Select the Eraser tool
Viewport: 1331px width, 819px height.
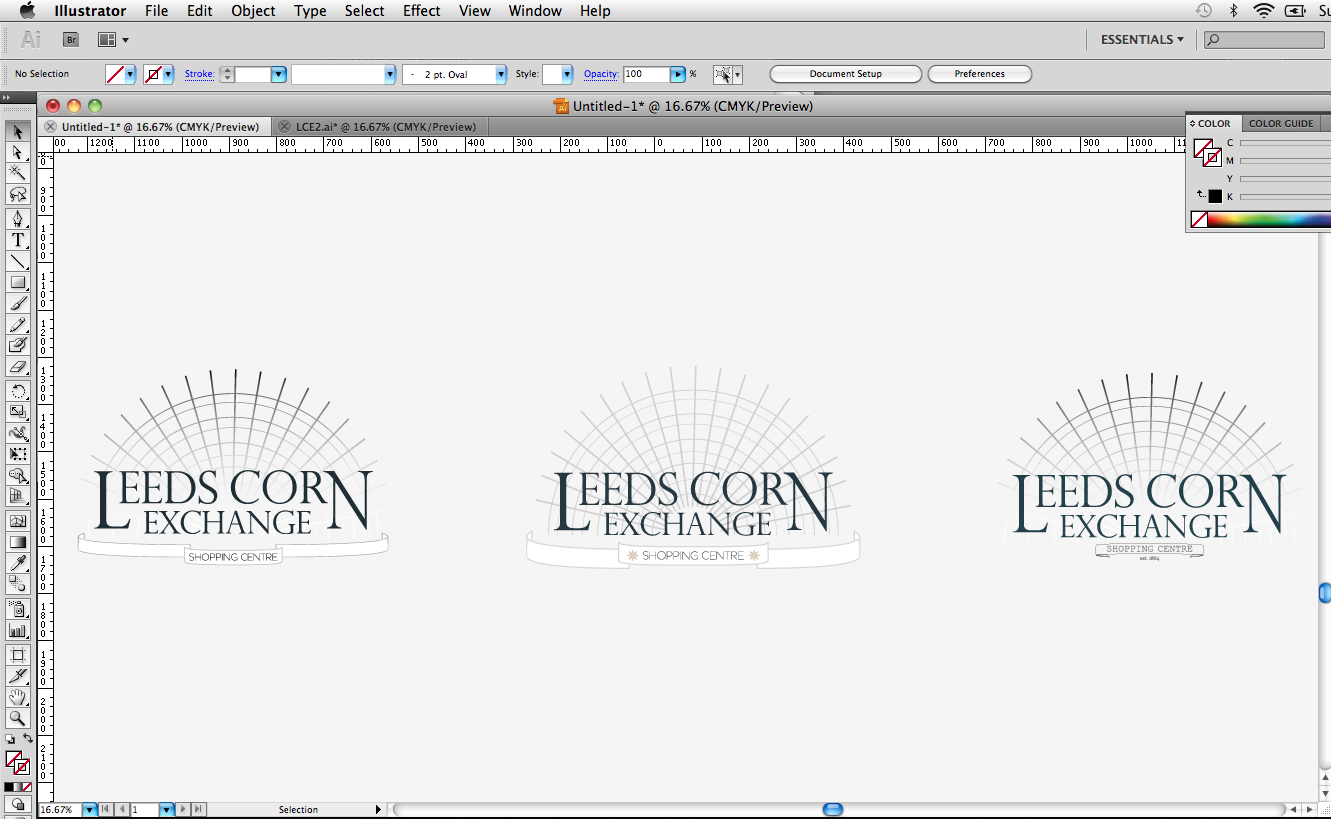pyautogui.click(x=18, y=366)
